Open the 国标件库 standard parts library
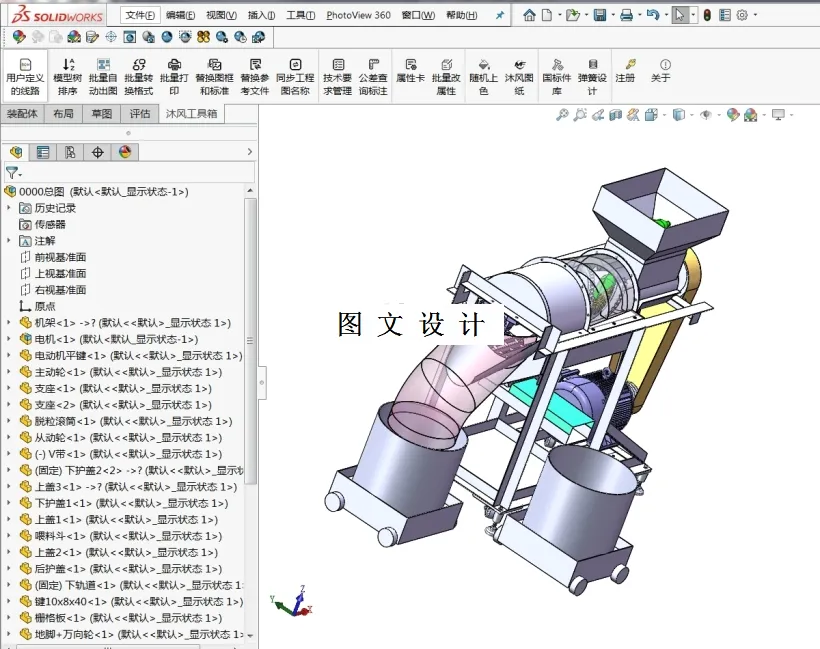Viewport: 820px width, 649px height. [556, 75]
